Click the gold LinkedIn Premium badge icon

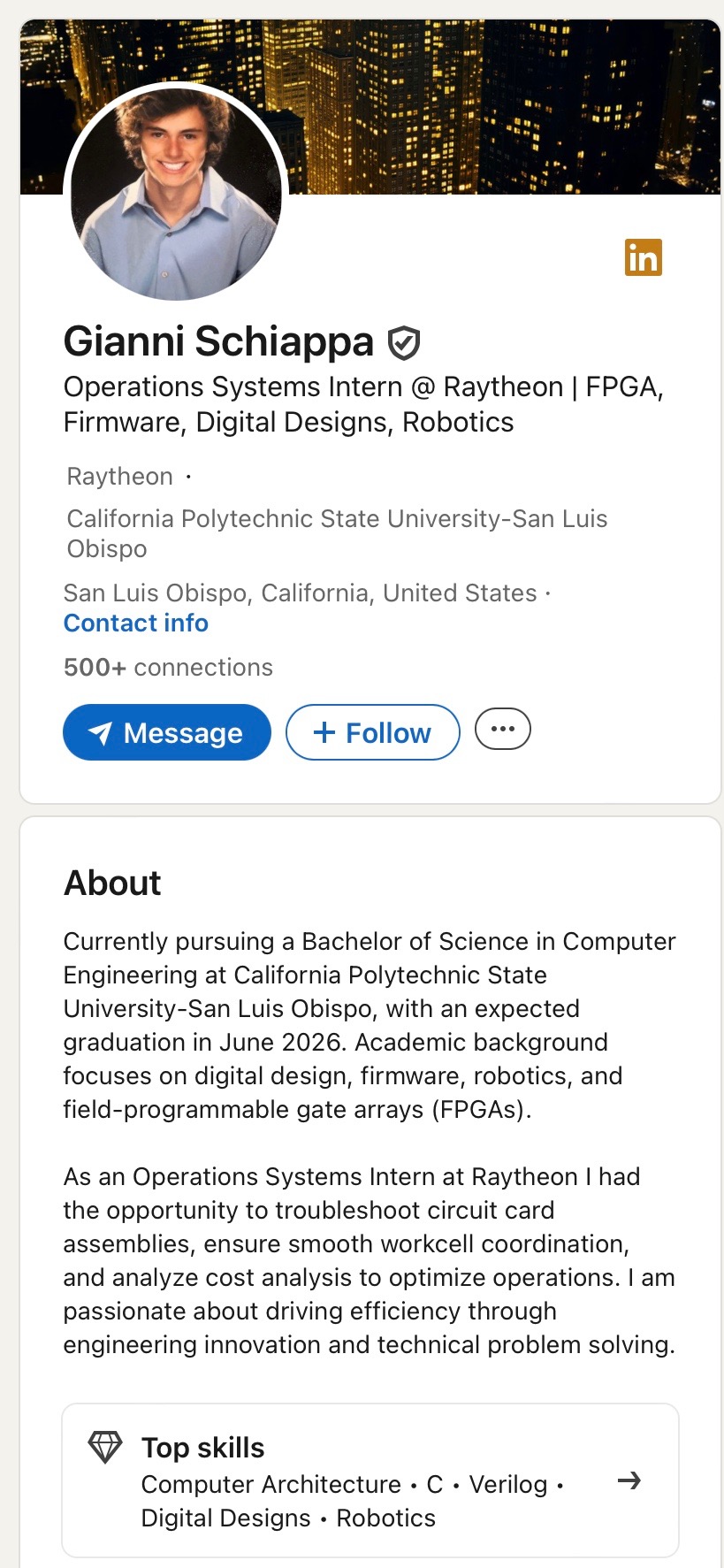(643, 258)
